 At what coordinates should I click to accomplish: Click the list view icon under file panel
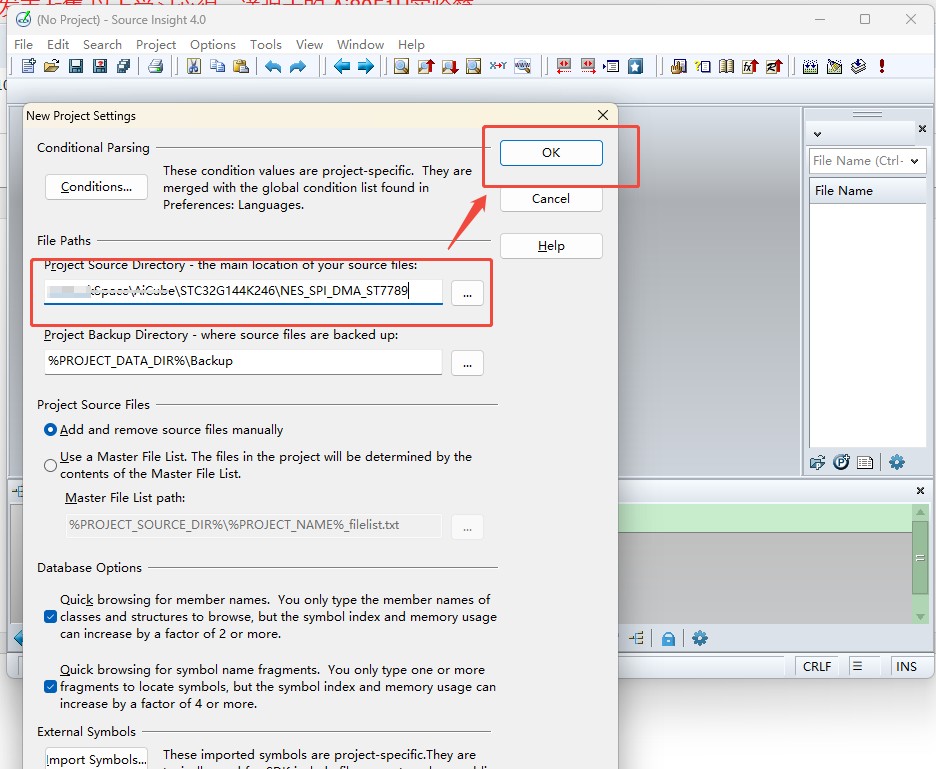(864, 463)
